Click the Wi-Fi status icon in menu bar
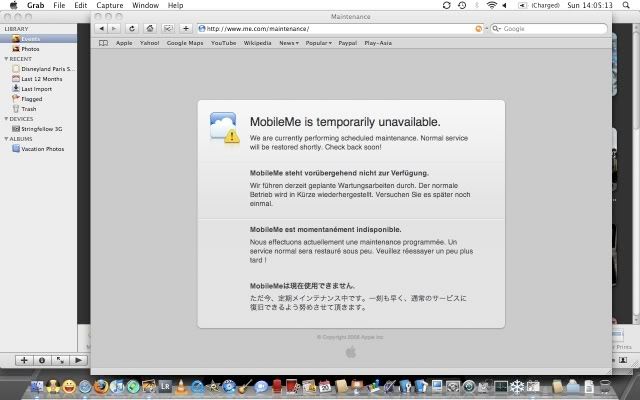Image resolution: width=640 pixels, height=400 pixels. tap(490, 6)
